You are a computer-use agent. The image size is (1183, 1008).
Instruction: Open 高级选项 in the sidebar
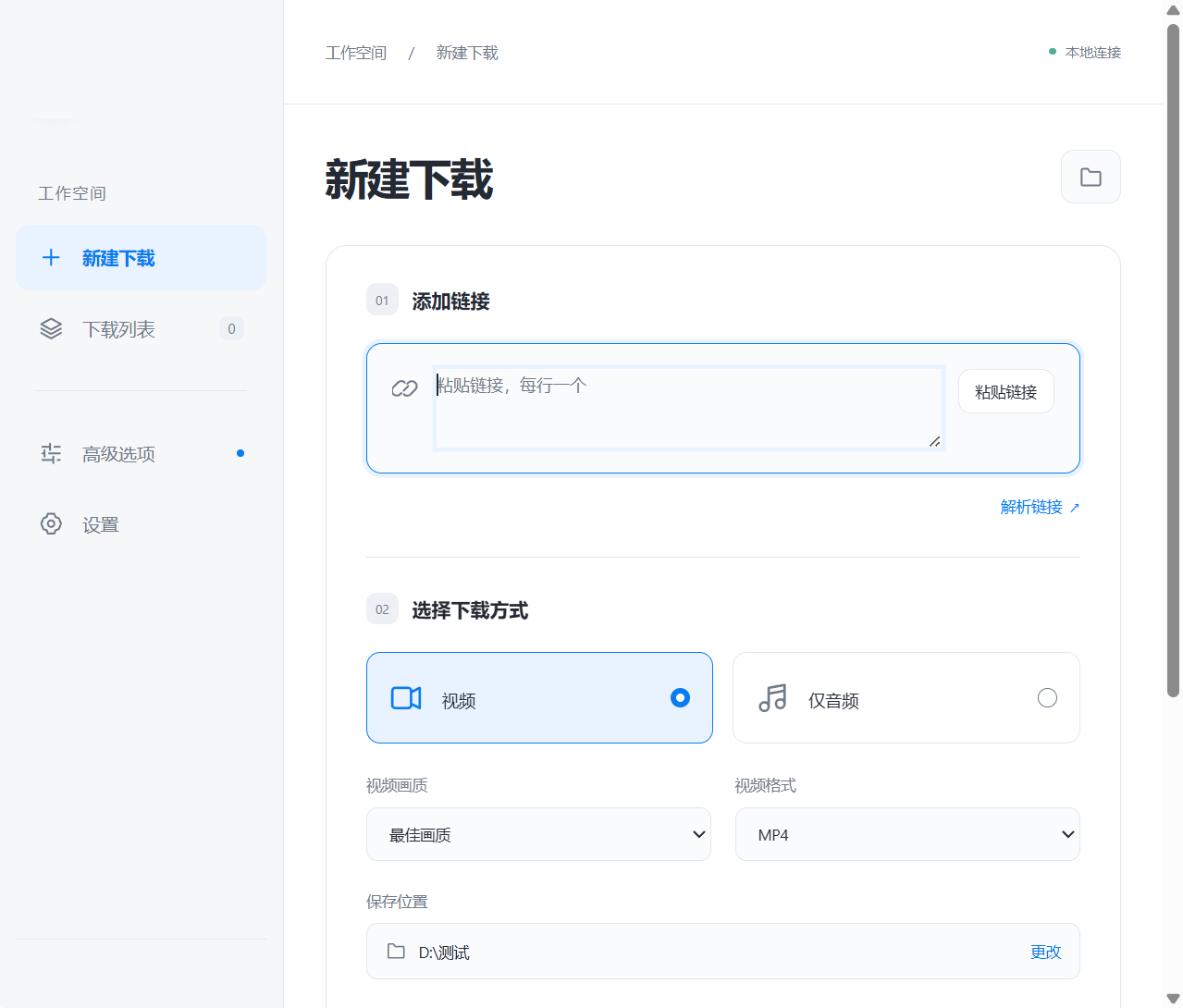pos(141,453)
